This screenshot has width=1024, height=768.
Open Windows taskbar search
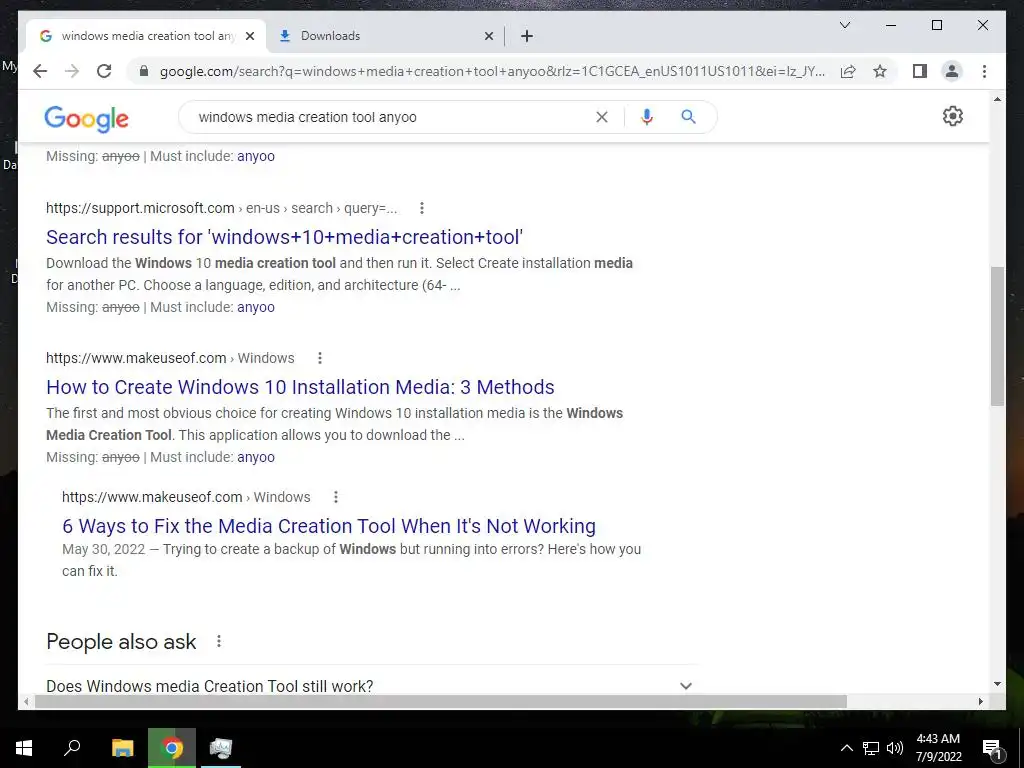tap(72, 748)
